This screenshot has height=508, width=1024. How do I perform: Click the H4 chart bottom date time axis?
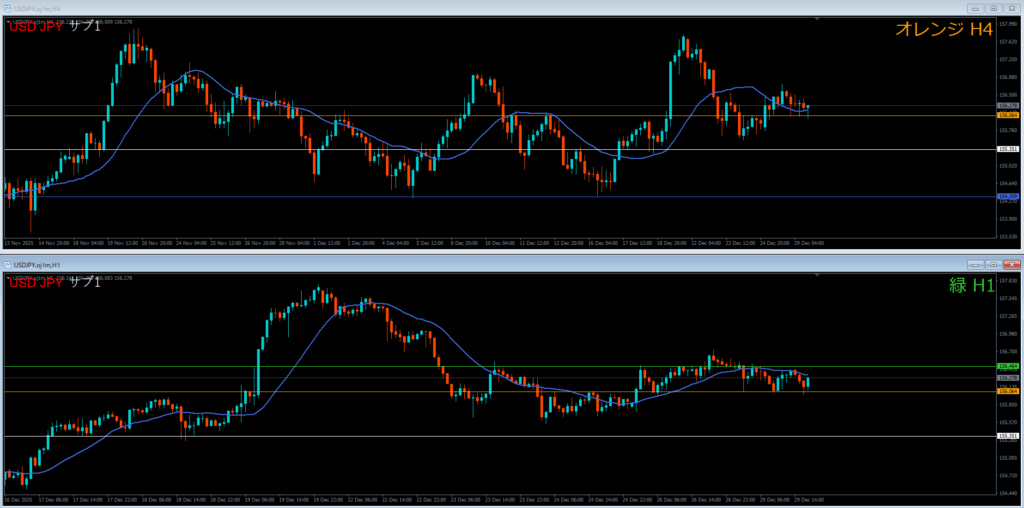coord(500,243)
